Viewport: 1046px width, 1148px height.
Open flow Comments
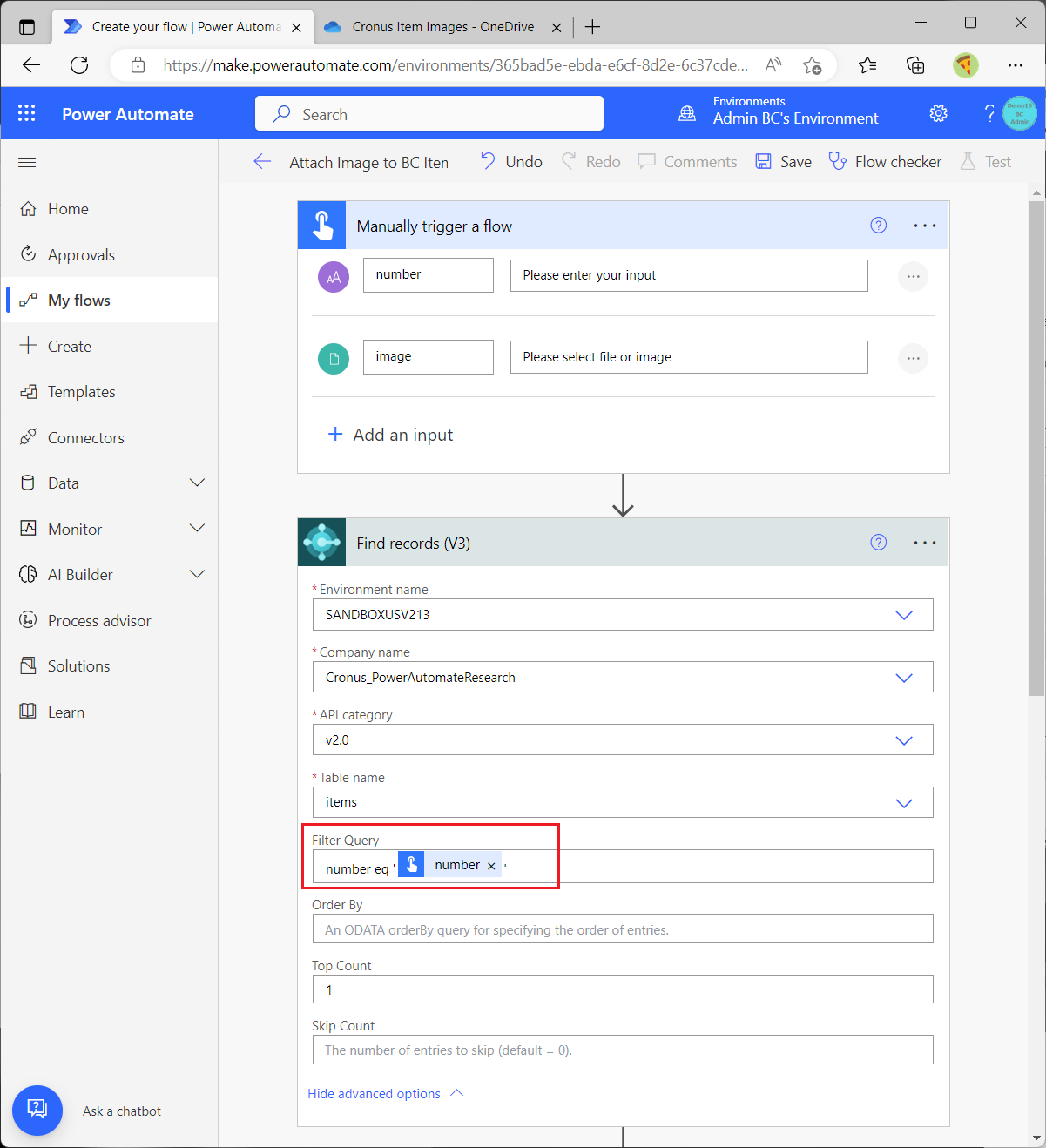pyautogui.click(x=646, y=161)
